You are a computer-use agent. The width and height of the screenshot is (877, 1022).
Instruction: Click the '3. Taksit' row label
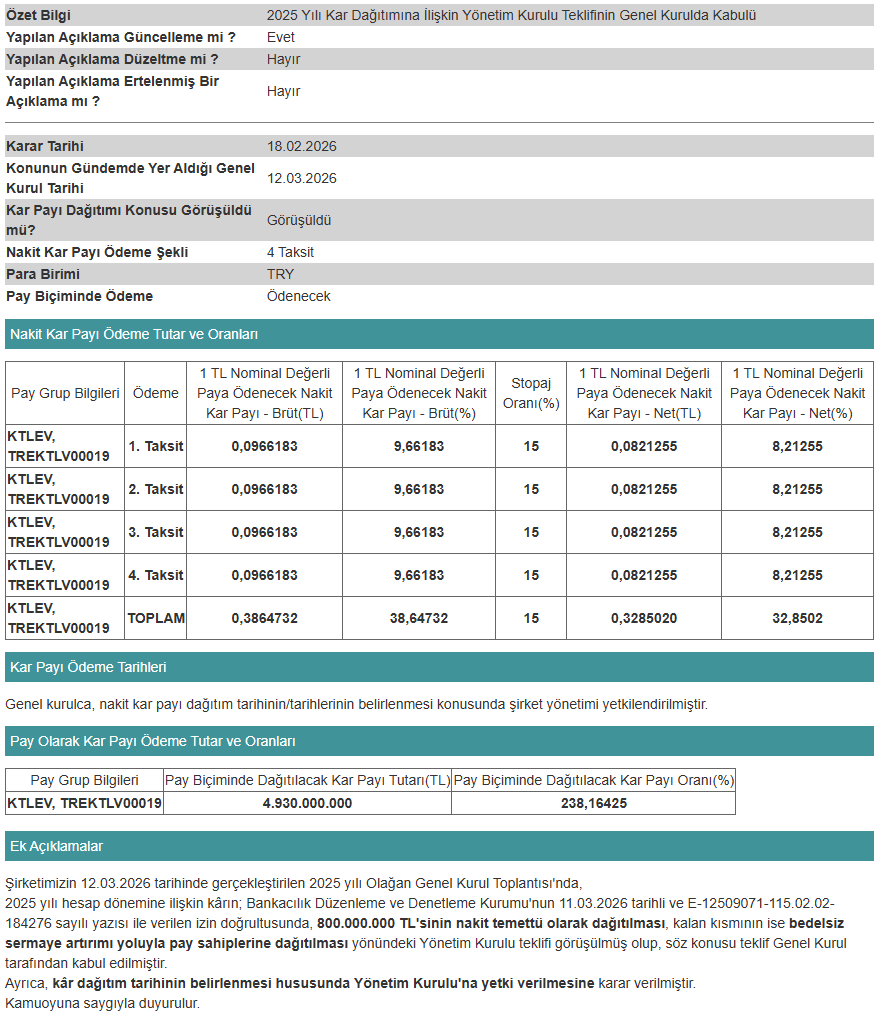pyautogui.click(x=156, y=532)
